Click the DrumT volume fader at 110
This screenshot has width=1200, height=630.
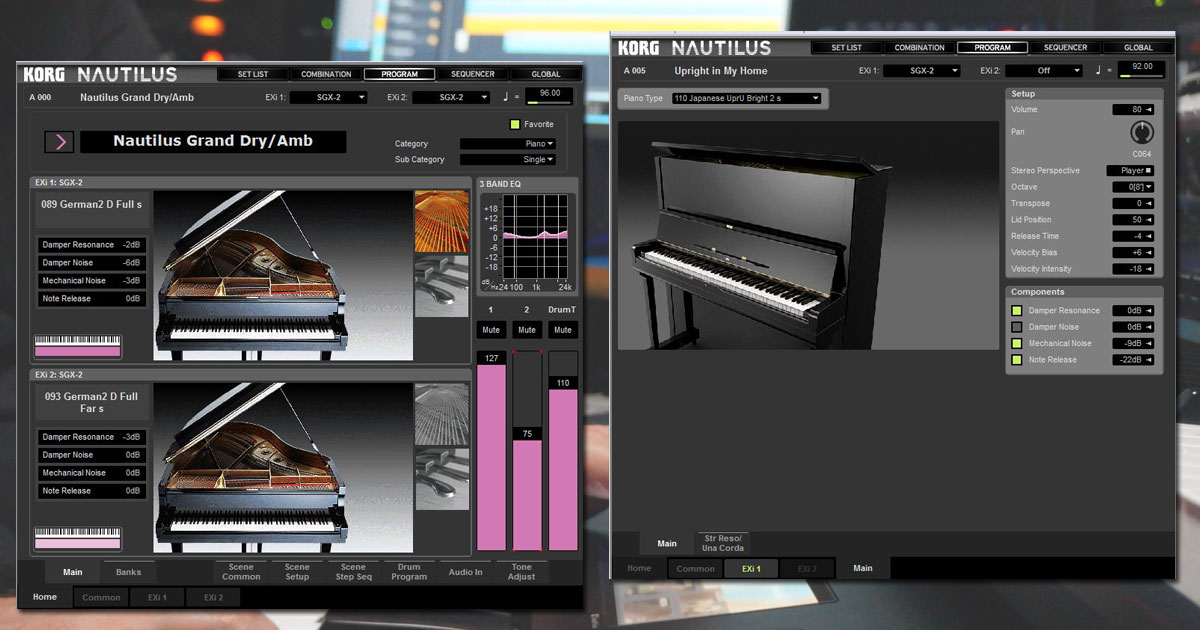coord(563,451)
